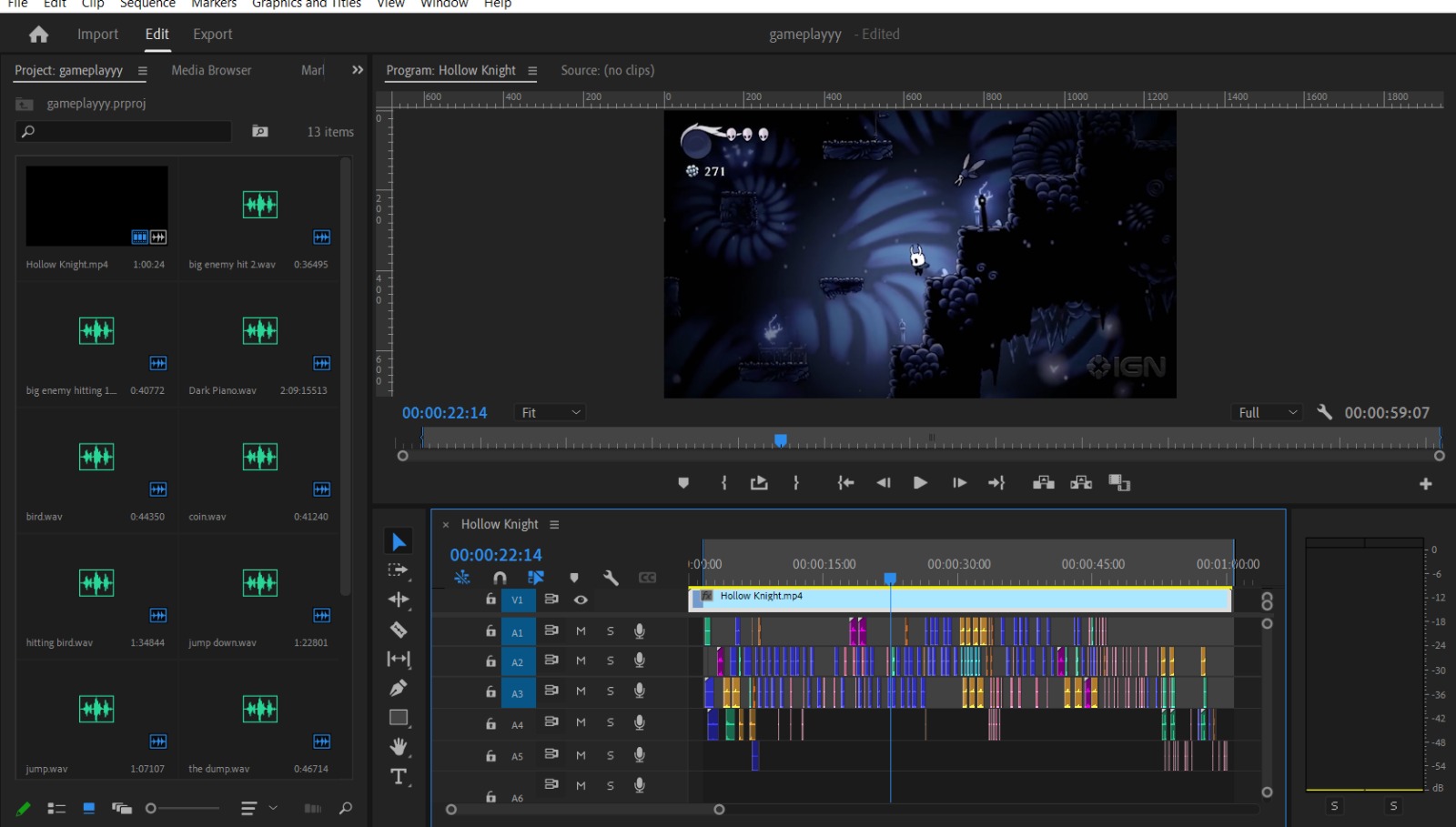Select the Razor tool
This screenshot has width=1456, height=827.
[x=398, y=630]
